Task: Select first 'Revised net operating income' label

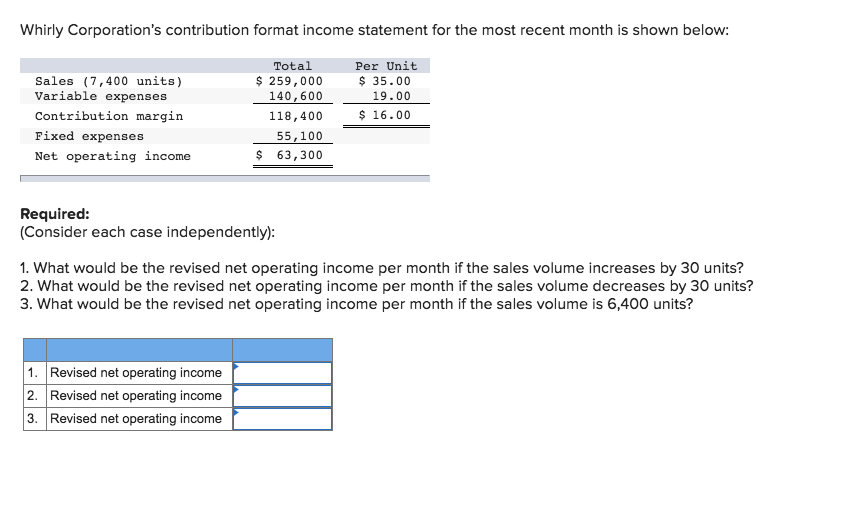Action: click(x=136, y=372)
